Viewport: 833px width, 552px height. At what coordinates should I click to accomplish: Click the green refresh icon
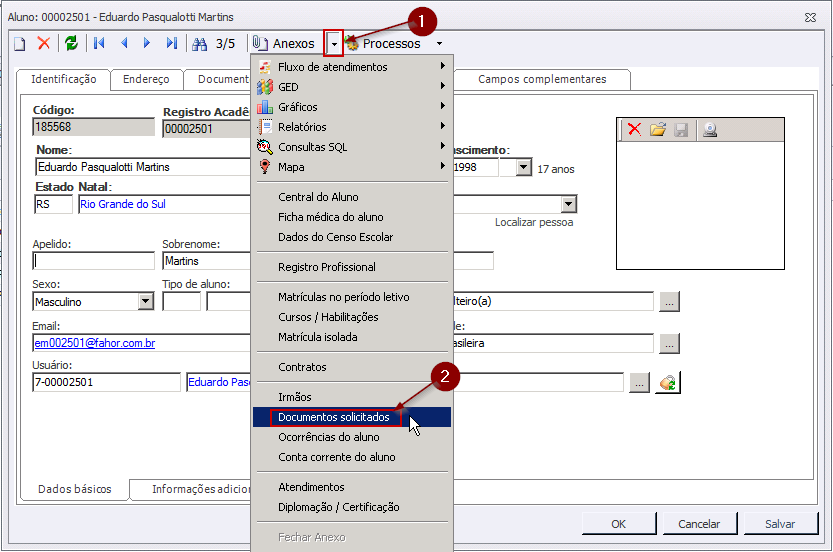tap(71, 44)
